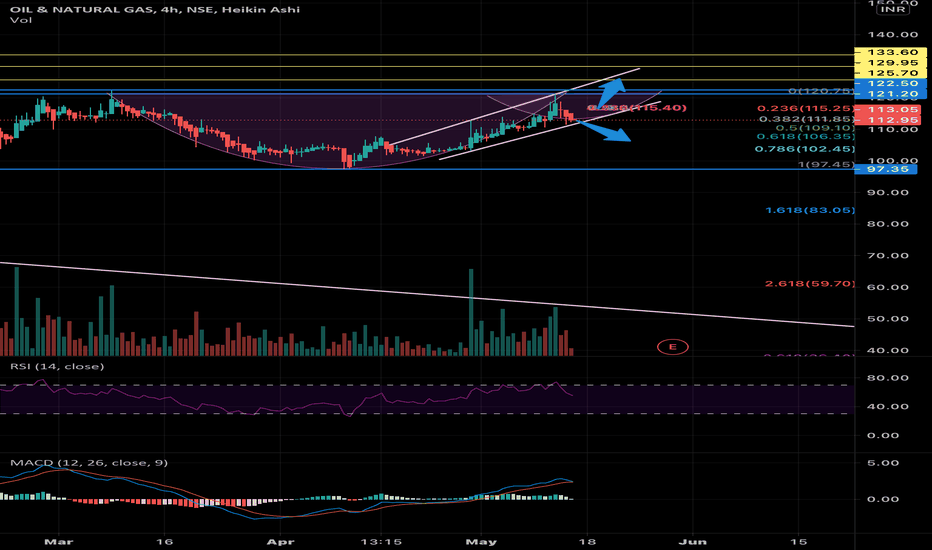The height and width of the screenshot is (550, 932).
Task: Click the tallest volume bar in late April
Action: coord(471,312)
